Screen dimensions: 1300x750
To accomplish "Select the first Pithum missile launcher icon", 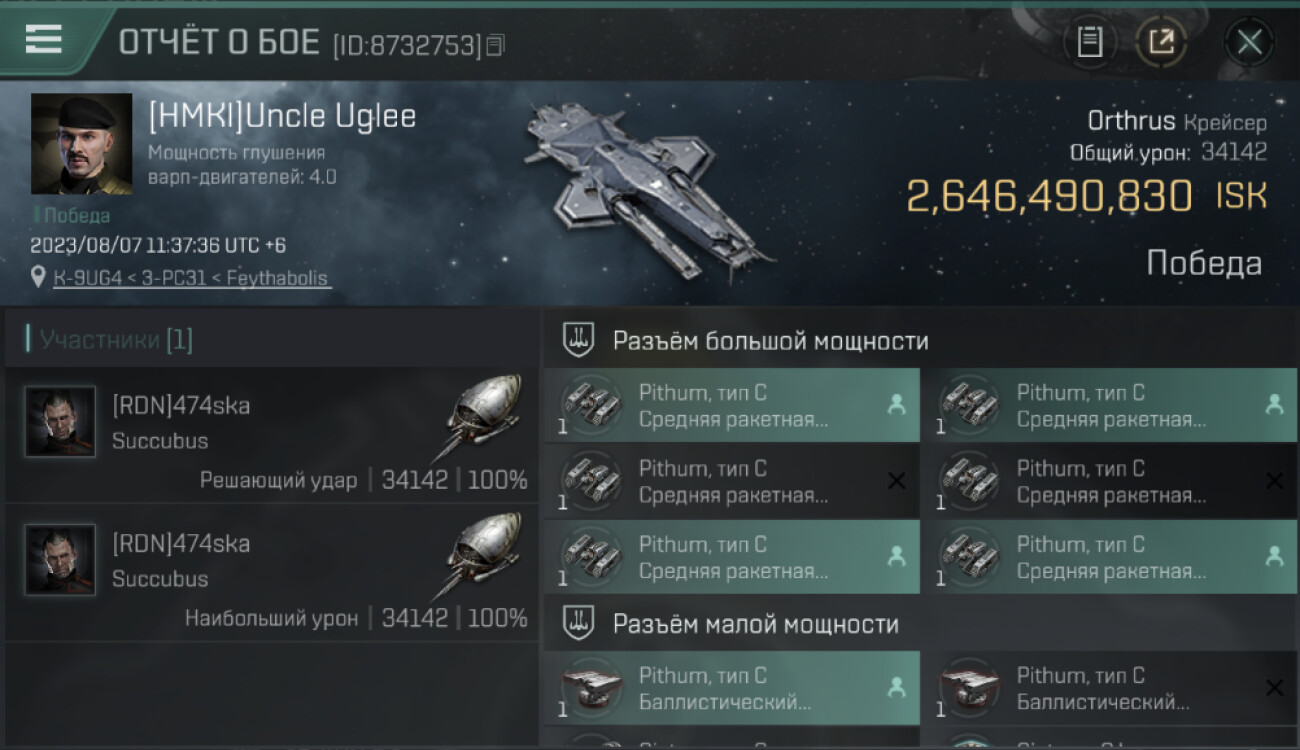I will 590,405.
